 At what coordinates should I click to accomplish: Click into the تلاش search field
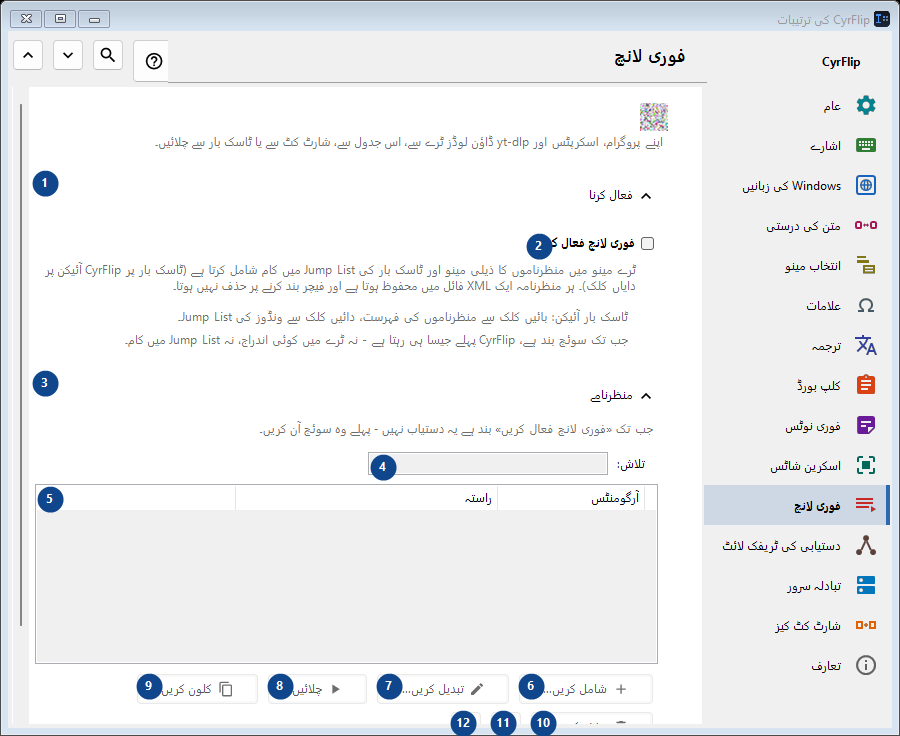pyautogui.click(x=488, y=464)
